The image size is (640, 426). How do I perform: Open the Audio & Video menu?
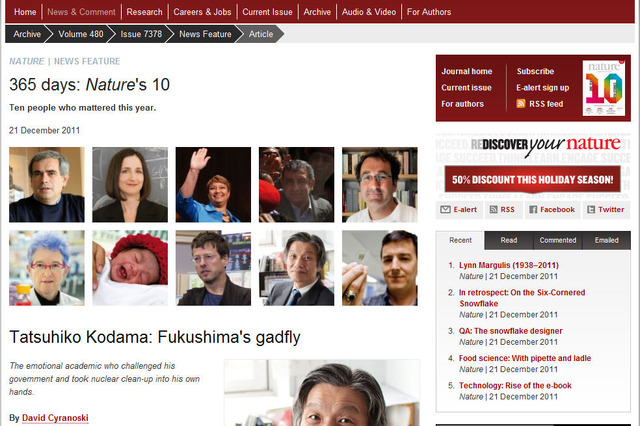click(x=369, y=12)
